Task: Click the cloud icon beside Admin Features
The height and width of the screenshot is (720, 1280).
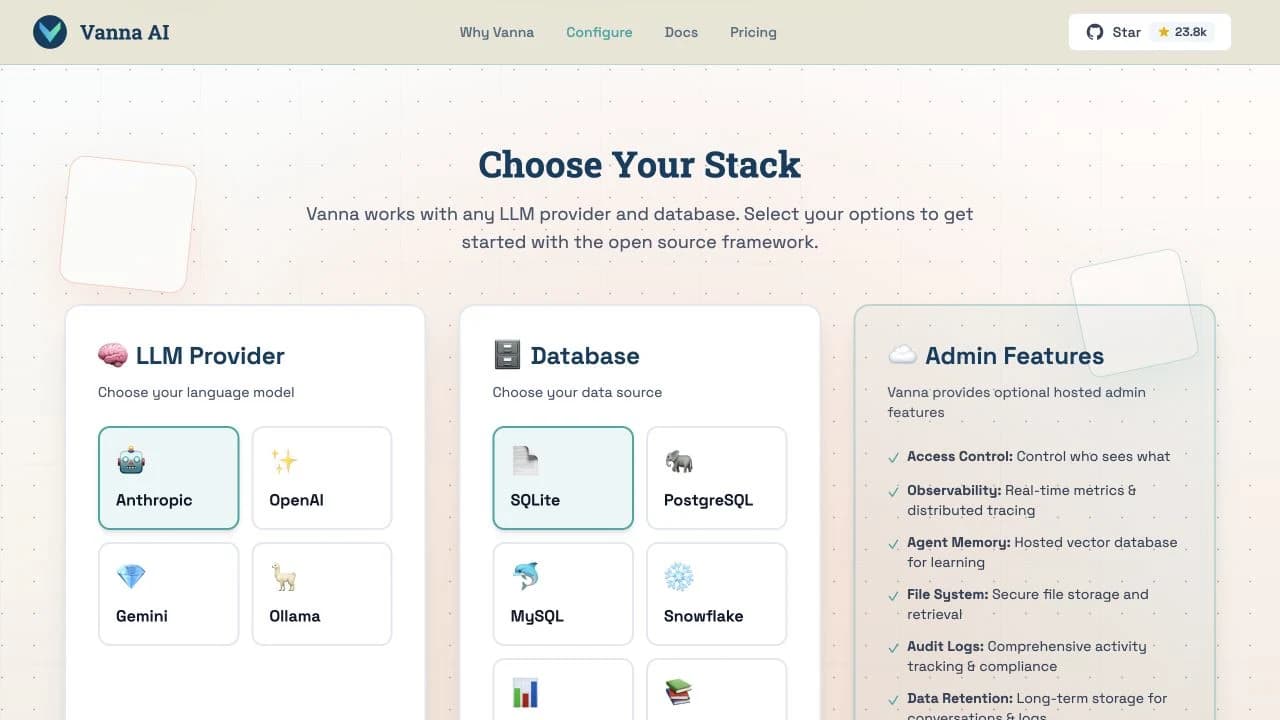Action: (x=902, y=355)
